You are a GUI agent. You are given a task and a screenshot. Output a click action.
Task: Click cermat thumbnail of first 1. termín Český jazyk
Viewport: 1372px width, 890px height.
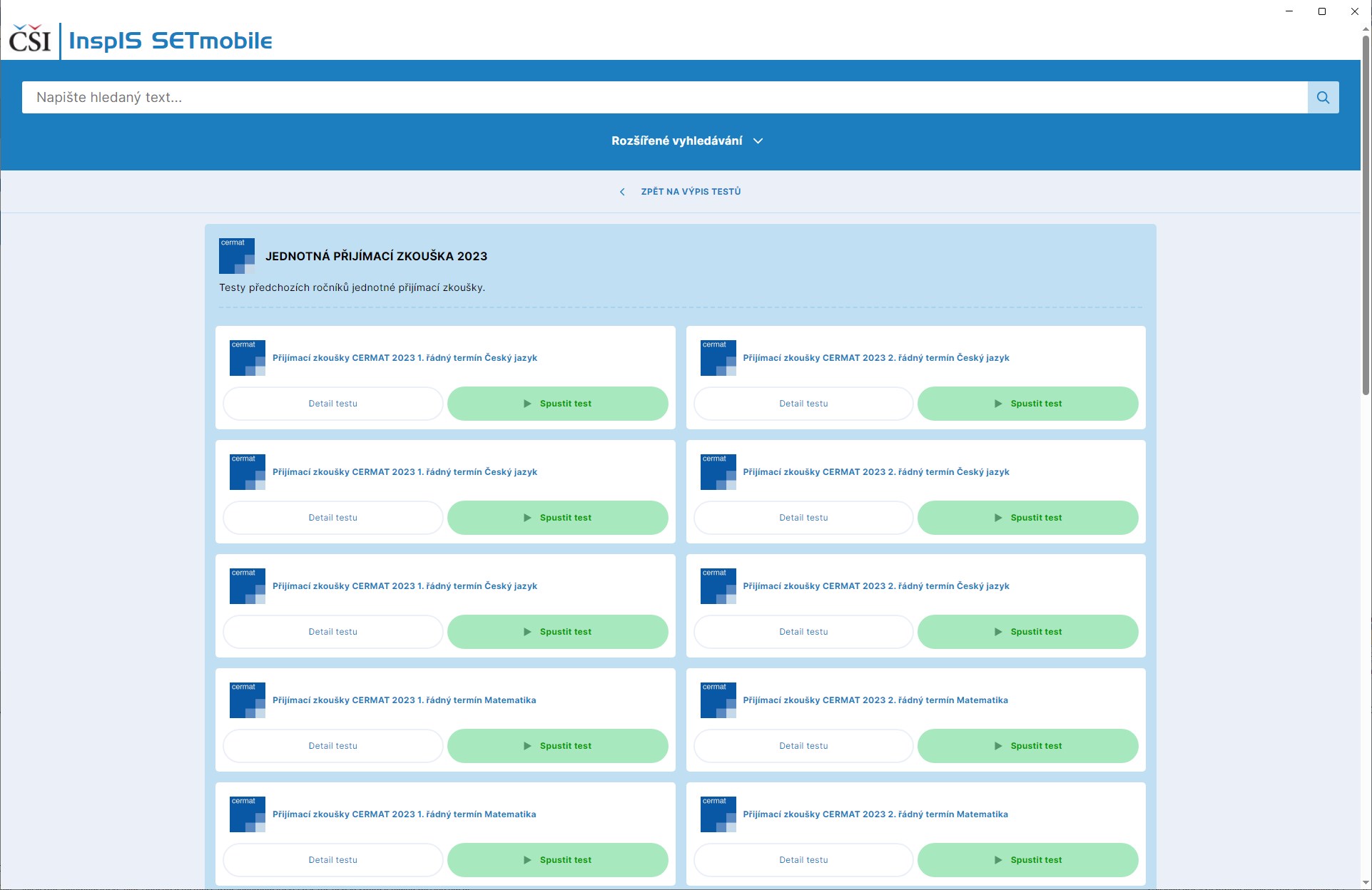(247, 358)
